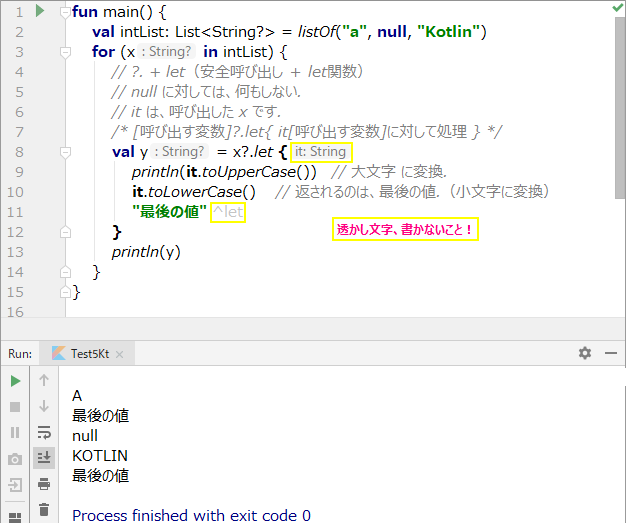626x523 pixels.
Task: Click the up arrow in the Run panel
Action: (44, 381)
